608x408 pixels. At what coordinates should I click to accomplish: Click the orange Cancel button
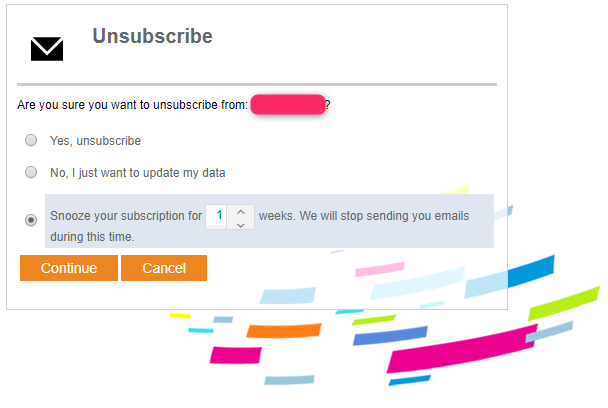[x=164, y=268]
